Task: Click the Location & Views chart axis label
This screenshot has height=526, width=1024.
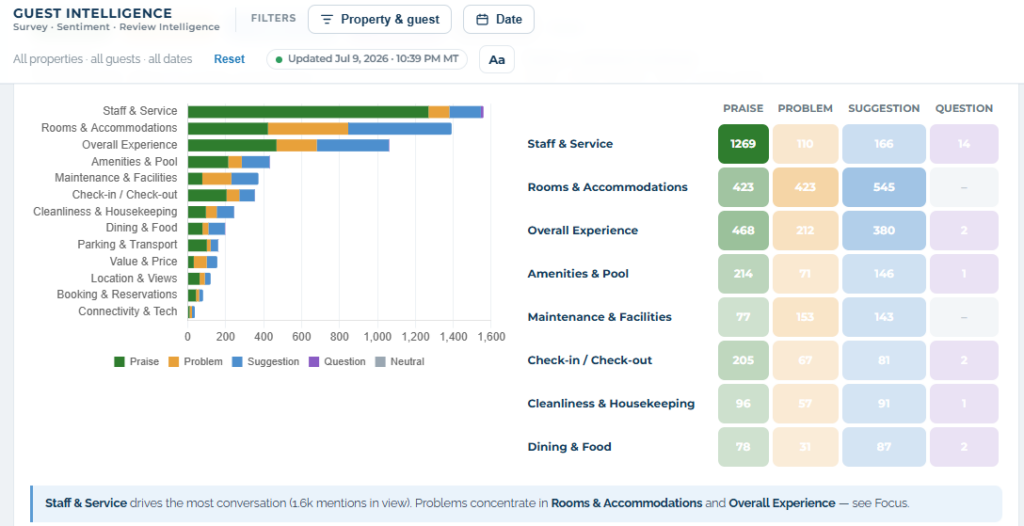Action: click(134, 278)
